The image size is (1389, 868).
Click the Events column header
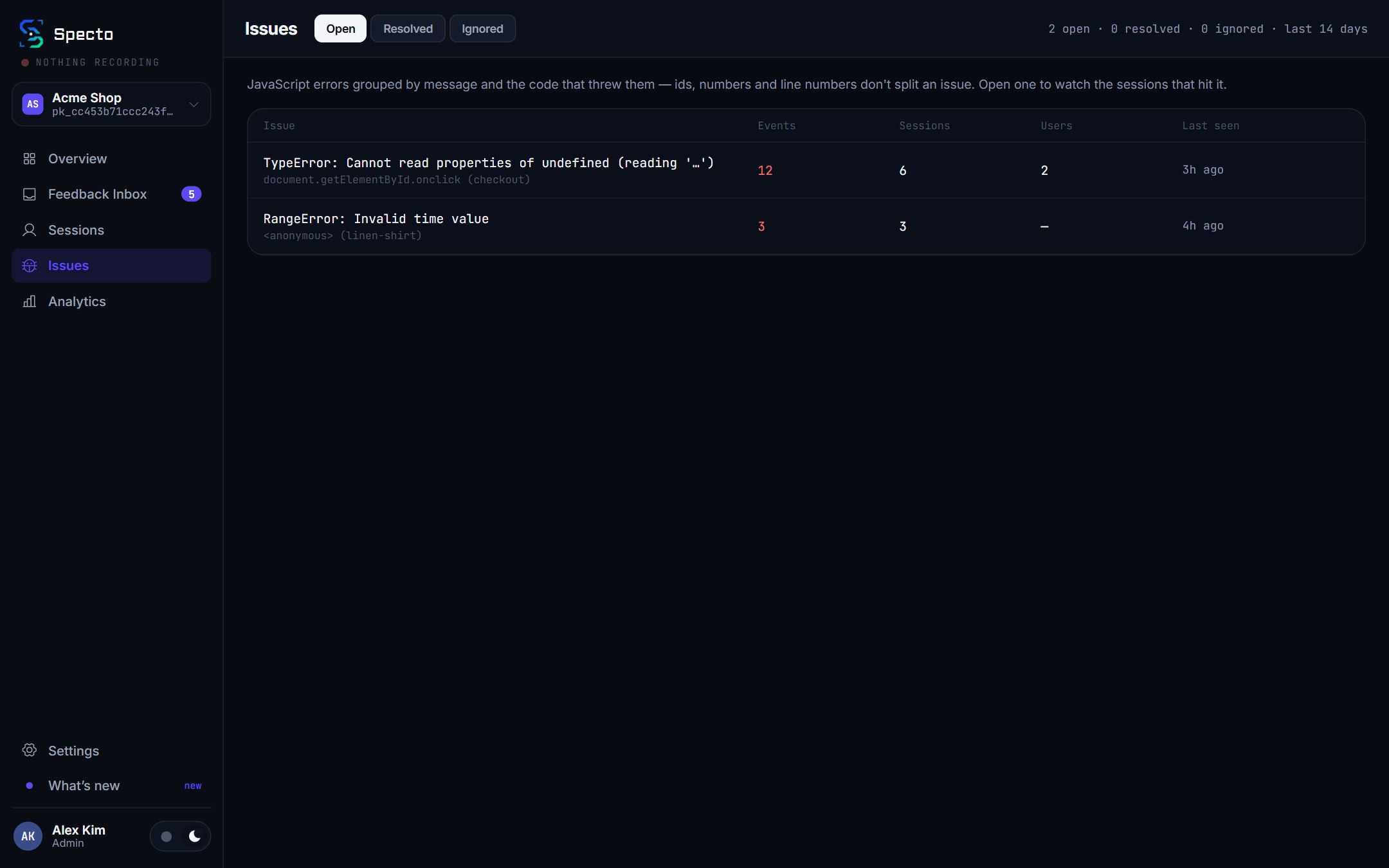click(x=776, y=126)
